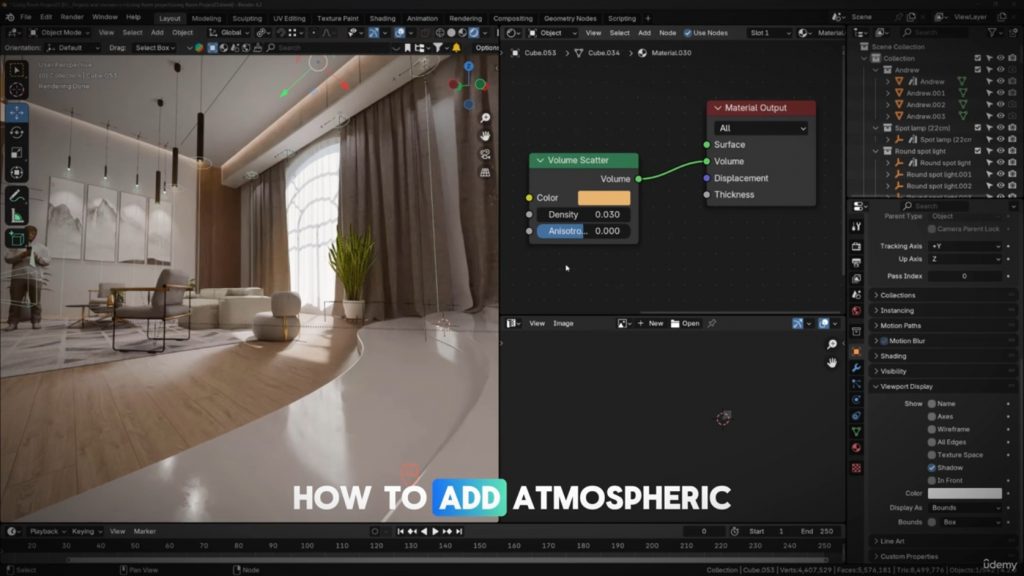This screenshot has height=576, width=1024.
Task: Switch to the Geometry Nodes workspace tab
Action: pos(570,18)
